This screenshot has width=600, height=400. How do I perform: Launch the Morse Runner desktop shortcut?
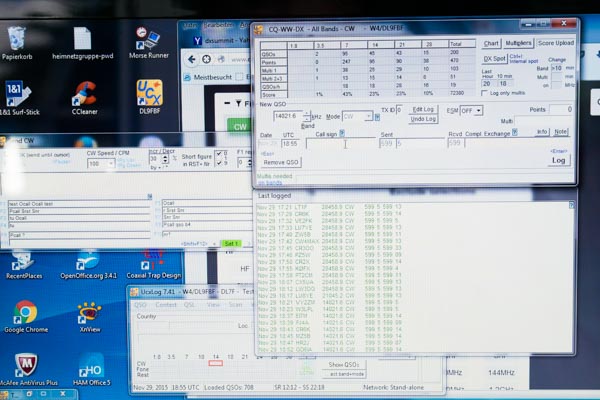(149, 40)
